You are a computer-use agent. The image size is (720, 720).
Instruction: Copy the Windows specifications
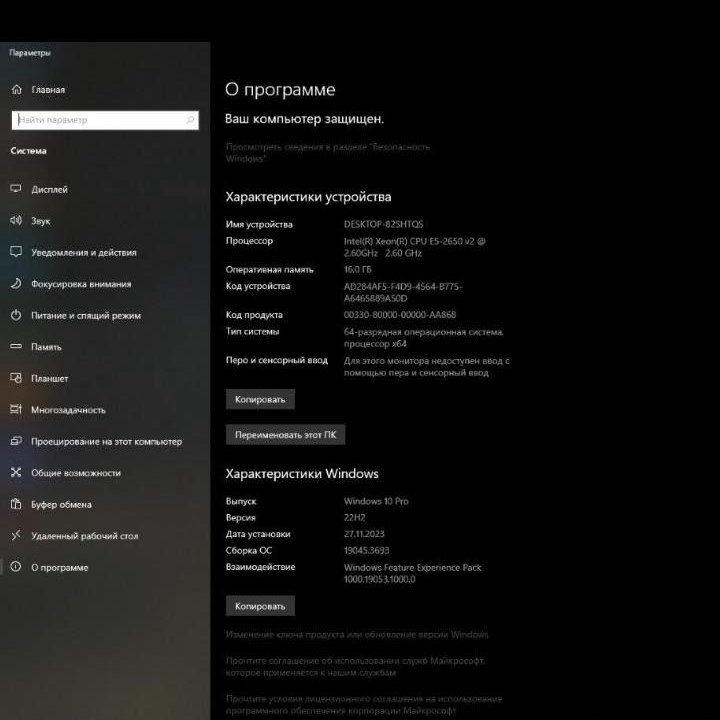260,606
